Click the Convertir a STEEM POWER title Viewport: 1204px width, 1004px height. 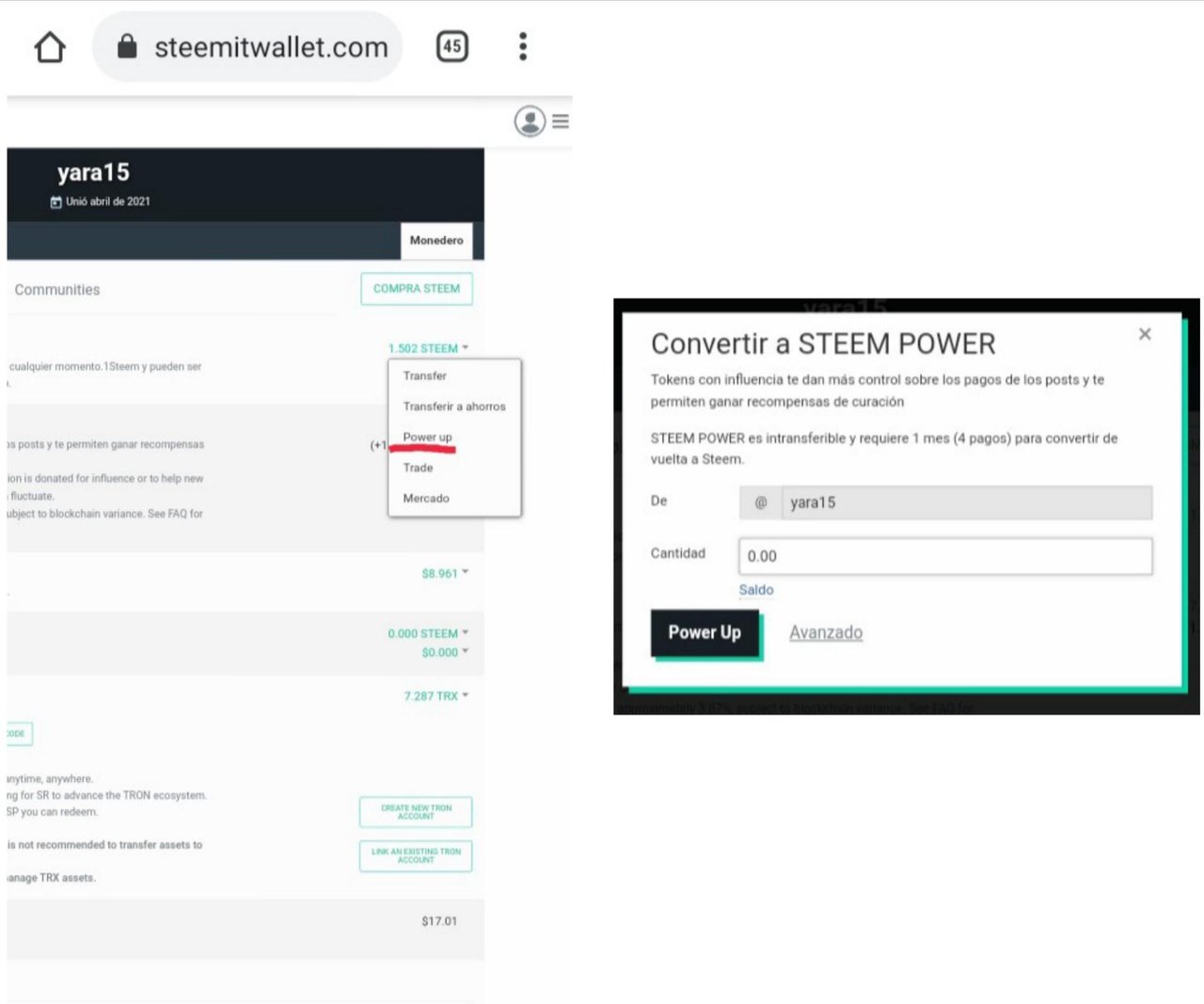click(823, 344)
